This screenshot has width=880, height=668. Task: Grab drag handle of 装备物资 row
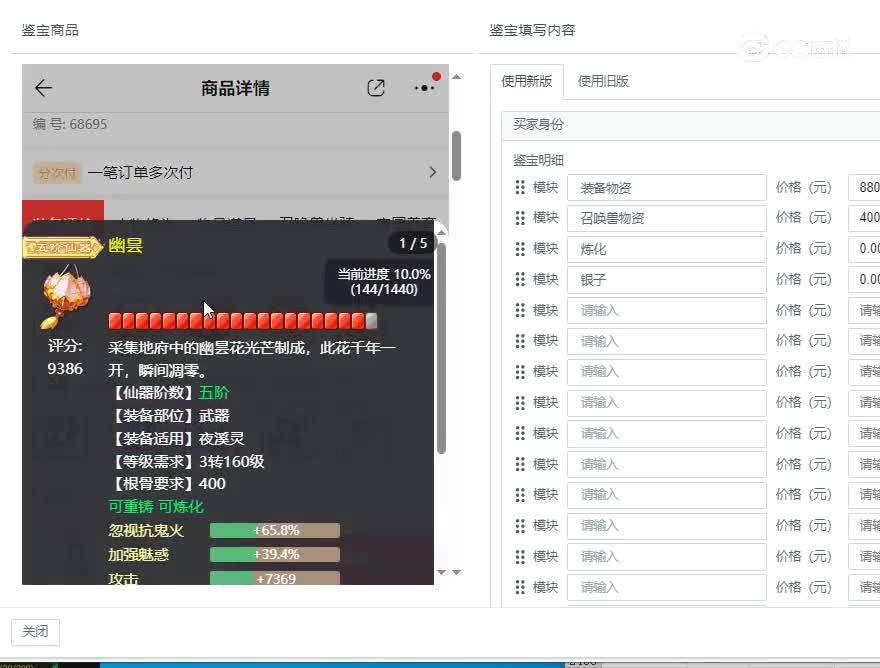click(x=520, y=187)
